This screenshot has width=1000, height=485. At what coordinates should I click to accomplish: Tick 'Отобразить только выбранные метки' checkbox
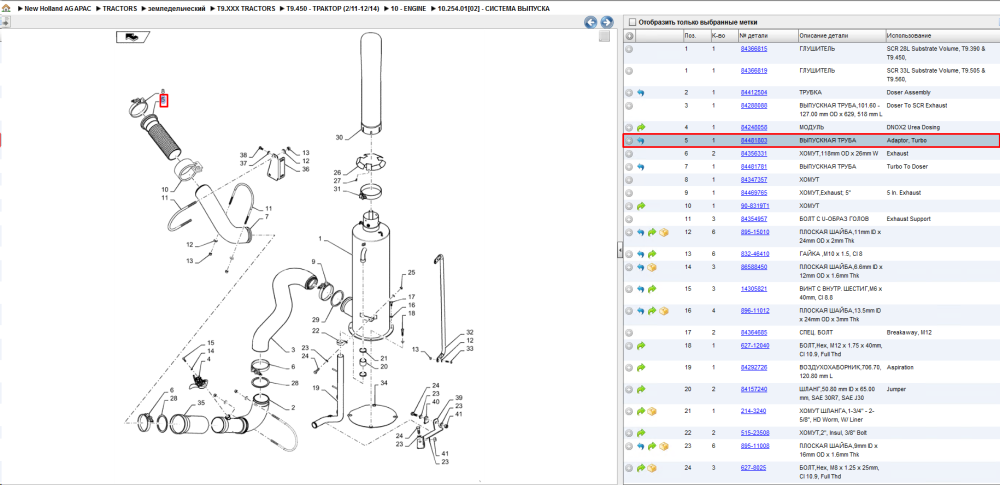coord(632,22)
